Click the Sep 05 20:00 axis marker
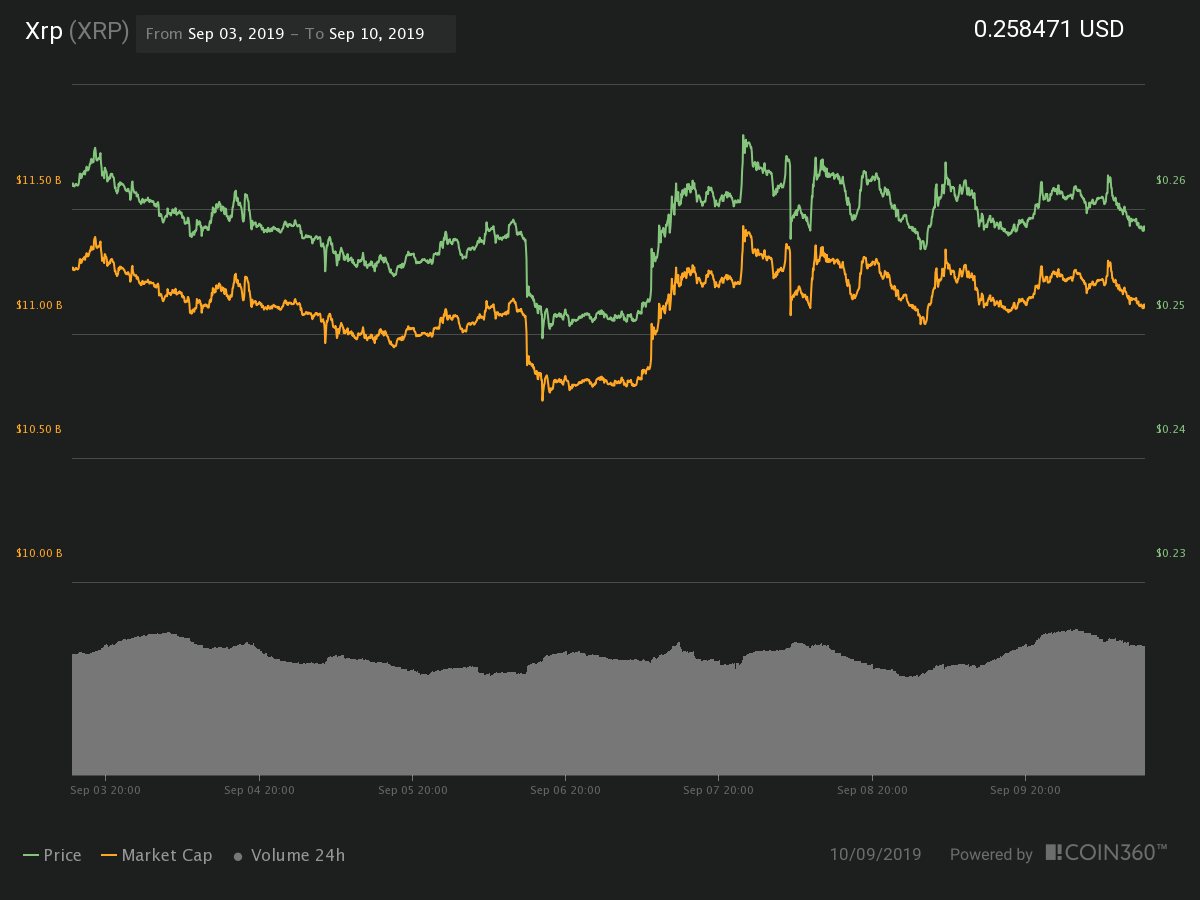The image size is (1200, 900). pyautogui.click(x=412, y=790)
